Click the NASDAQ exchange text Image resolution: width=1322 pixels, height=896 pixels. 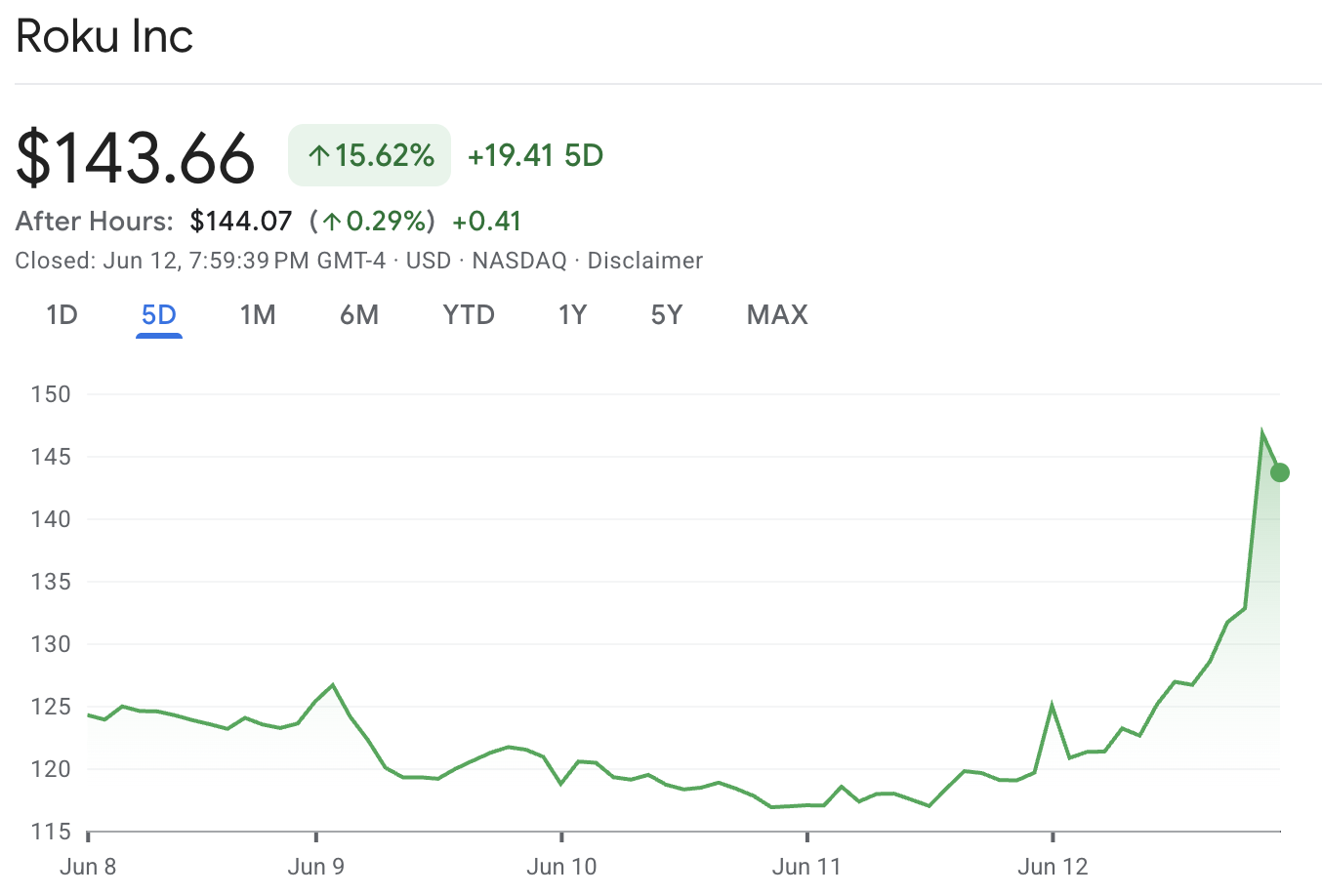pos(519,261)
